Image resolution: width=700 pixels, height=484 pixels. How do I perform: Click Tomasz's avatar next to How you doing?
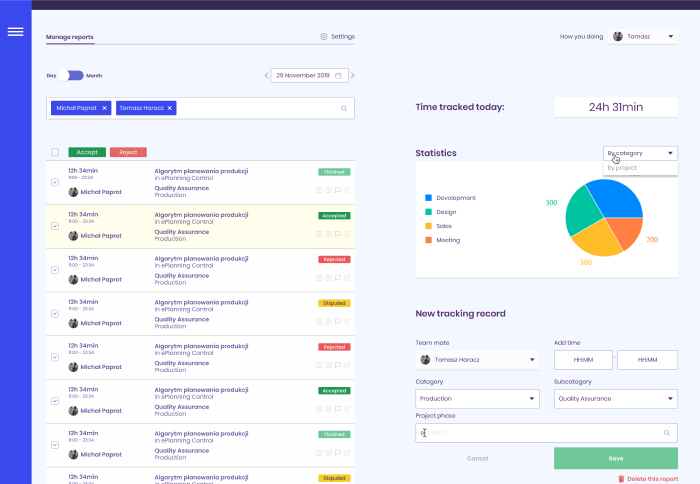618,37
